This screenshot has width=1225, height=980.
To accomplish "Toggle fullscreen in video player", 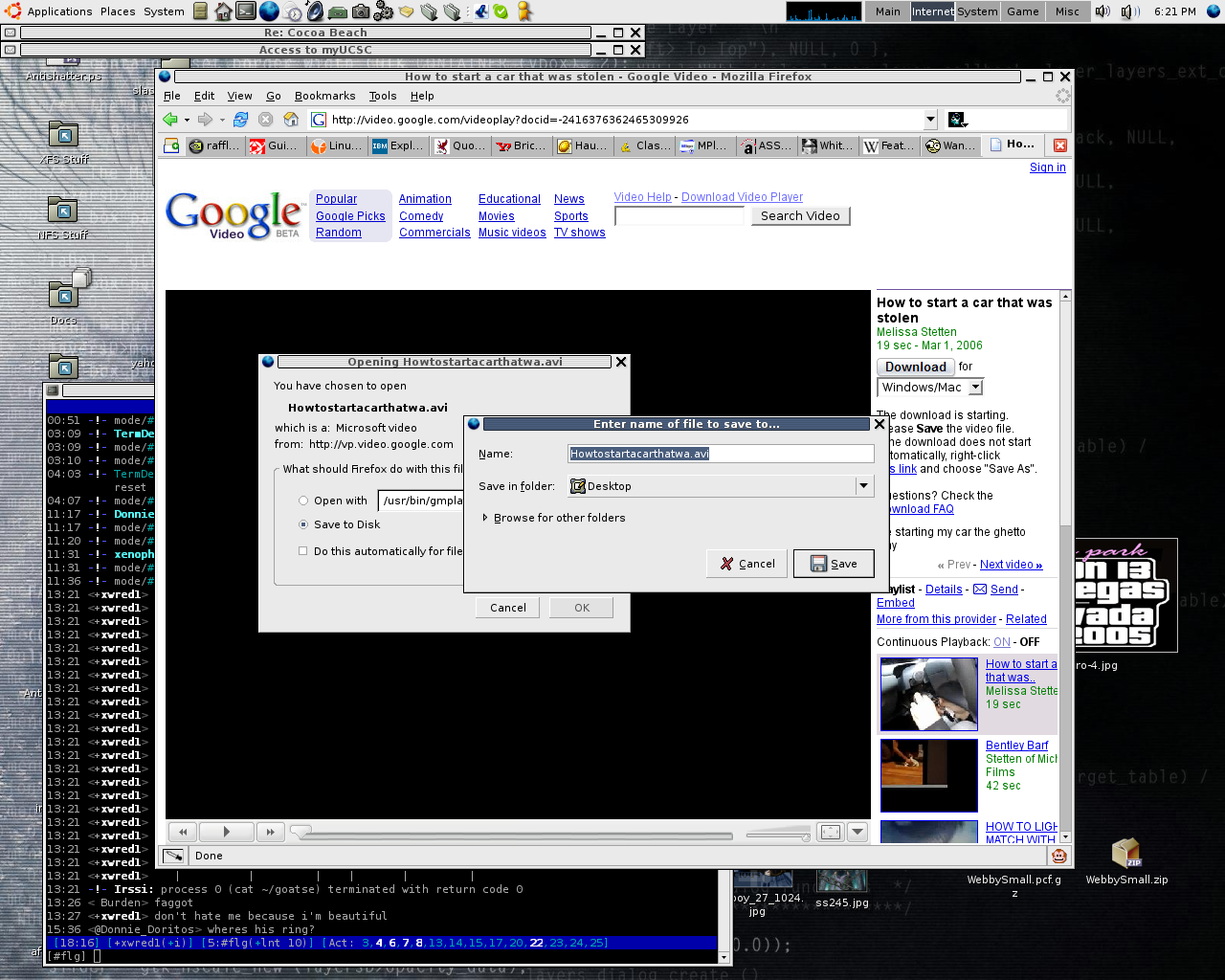I will (x=831, y=832).
